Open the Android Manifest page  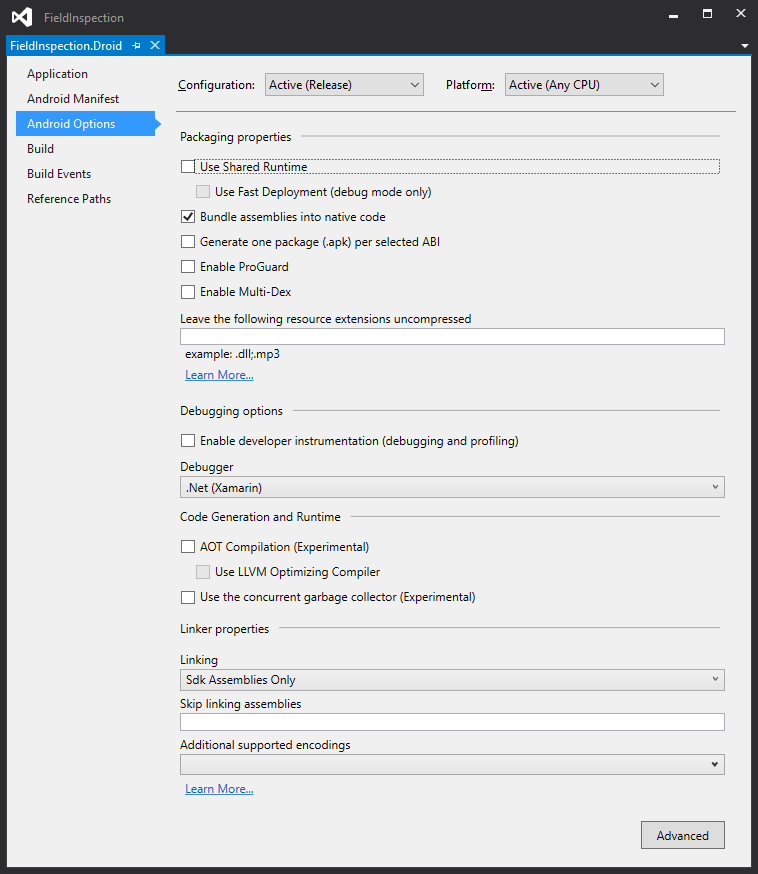coord(73,99)
